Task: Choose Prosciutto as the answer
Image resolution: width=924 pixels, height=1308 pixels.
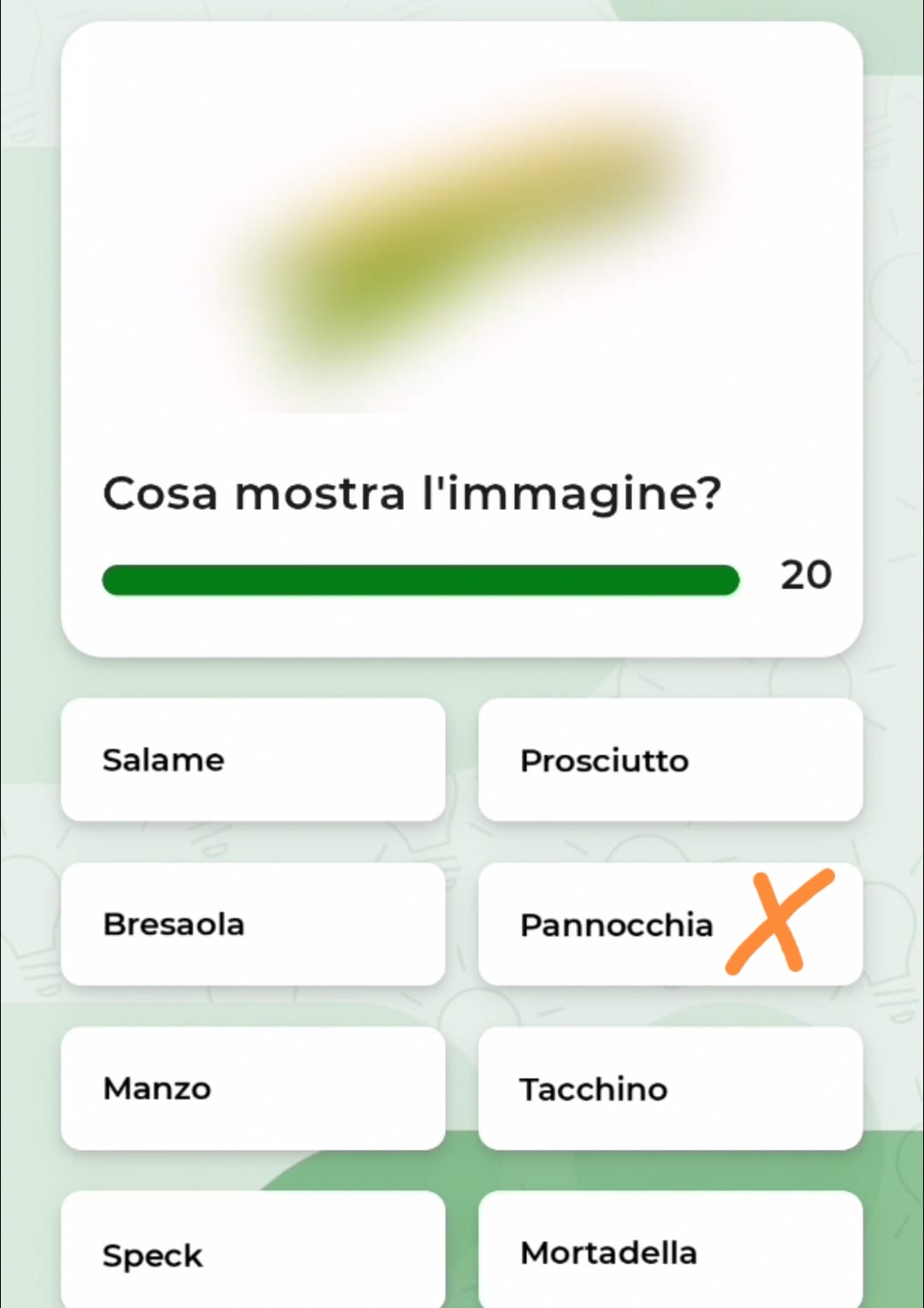Action: [x=670, y=760]
